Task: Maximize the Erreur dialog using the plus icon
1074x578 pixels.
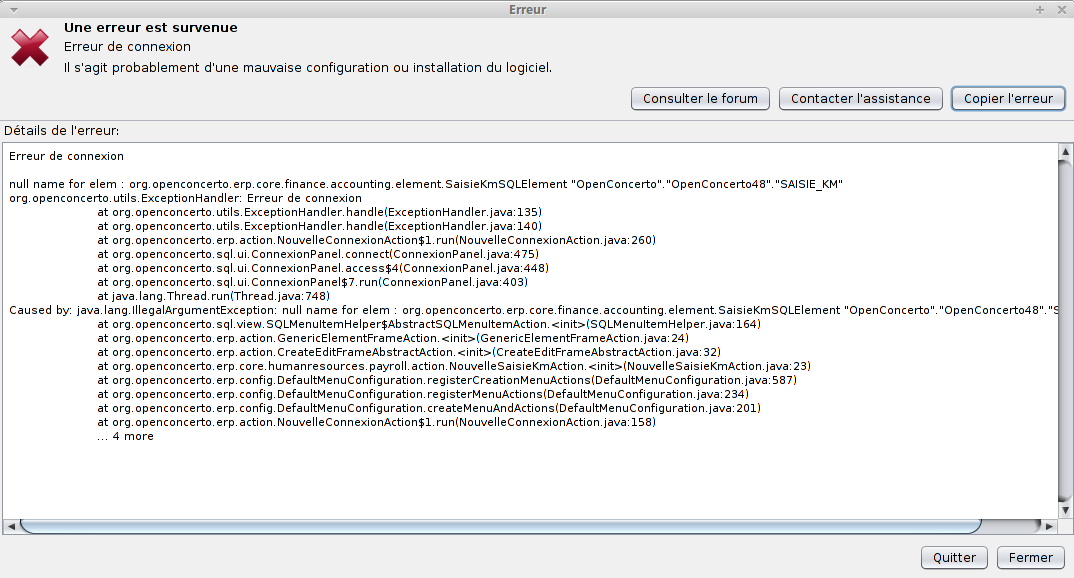Action: click(1040, 9)
